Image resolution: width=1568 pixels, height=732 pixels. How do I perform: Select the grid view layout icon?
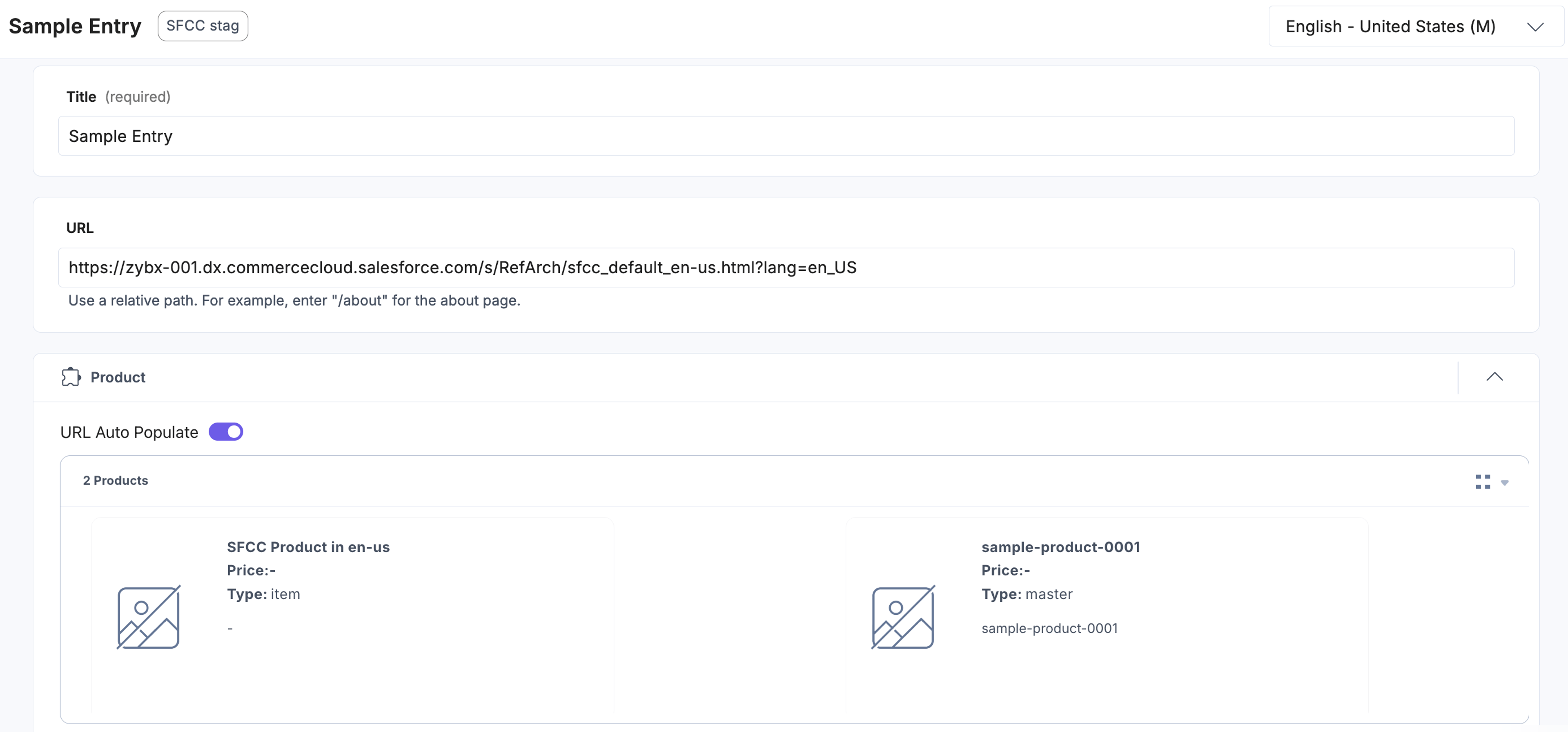point(1483,481)
